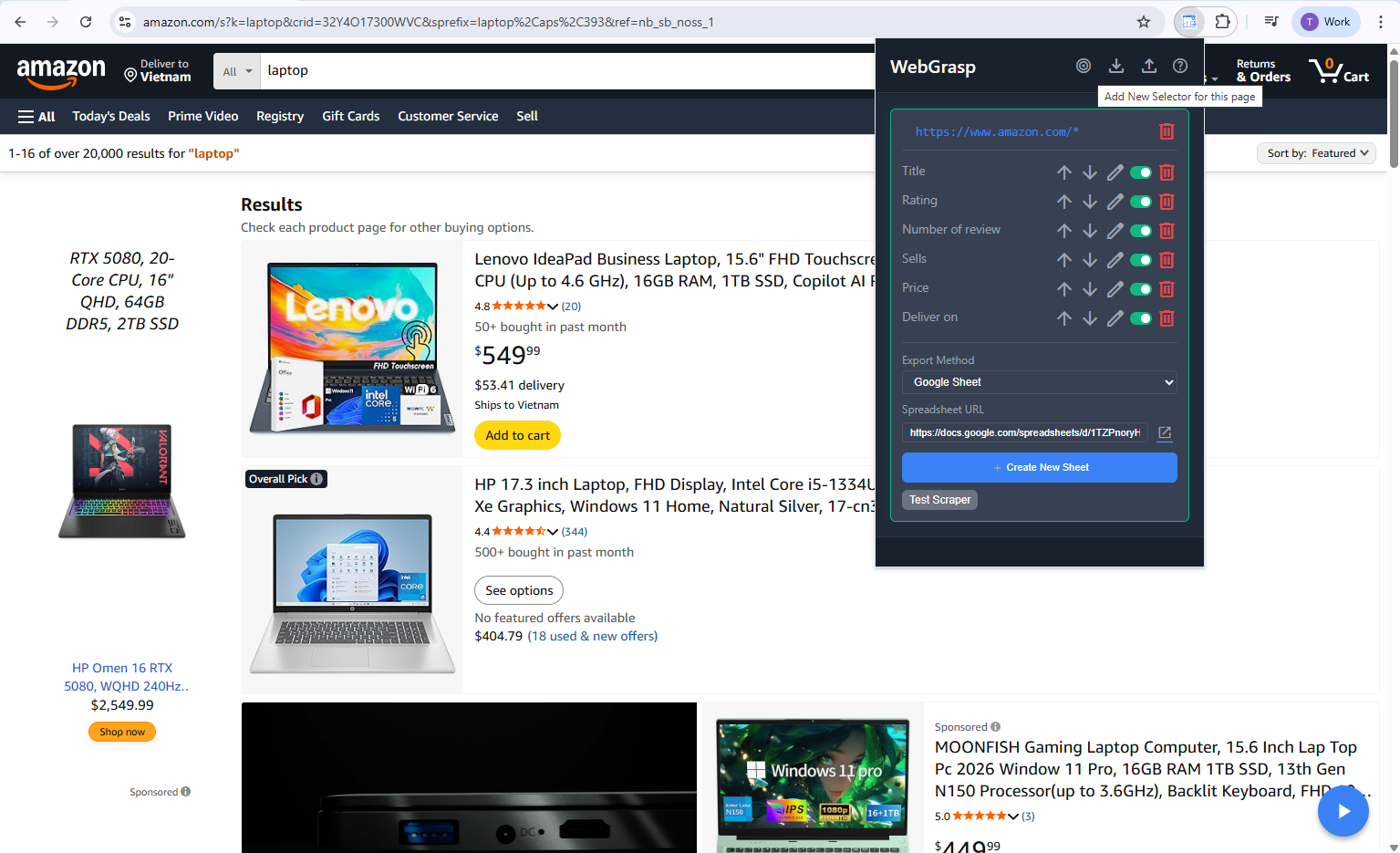Disable the Number of review selector toggle

pyautogui.click(x=1140, y=231)
